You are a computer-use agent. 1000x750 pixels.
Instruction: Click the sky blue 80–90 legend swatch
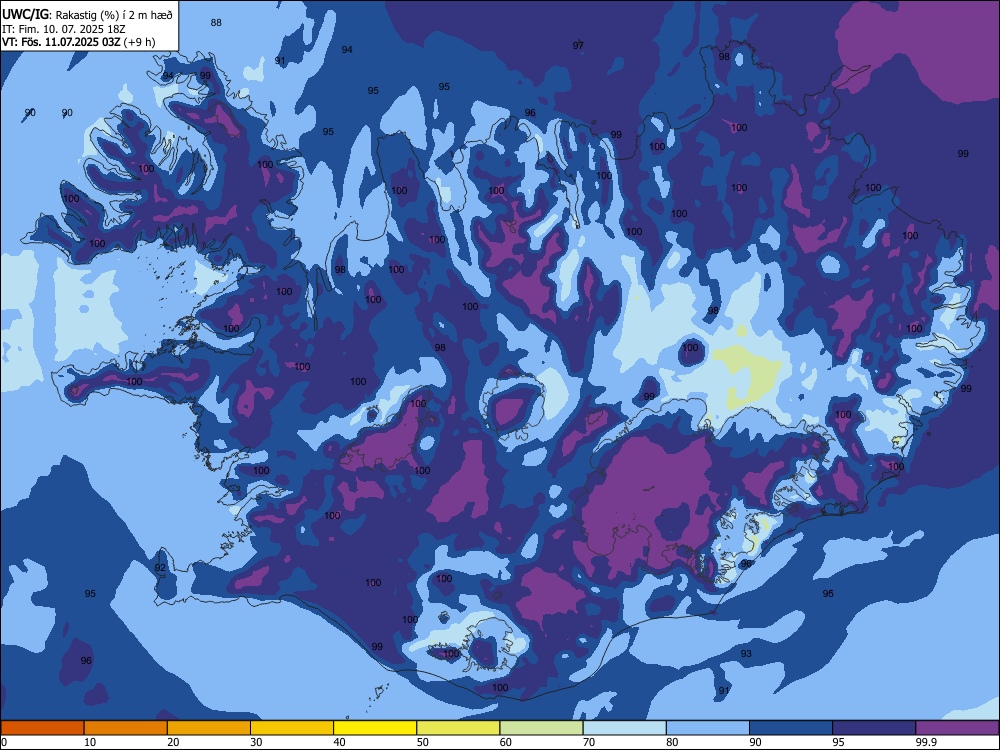pos(708,728)
